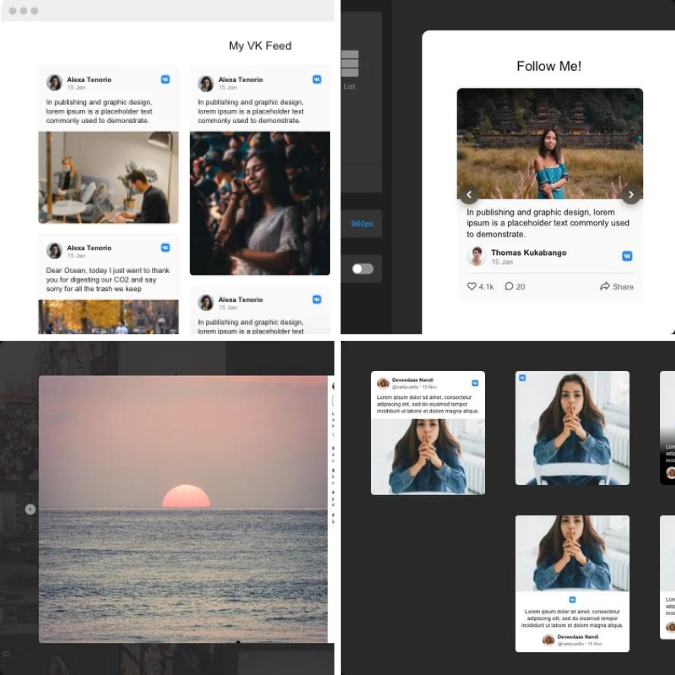The height and width of the screenshot is (675, 675).
Task: Open the Thomas Kukabango profile name
Action: [x=529, y=253]
